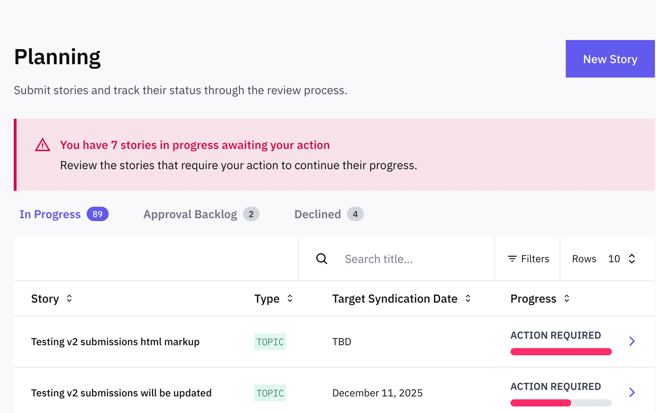Image resolution: width=656 pixels, height=413 pixels.
Task: Click the filter lines icon
Action: [512, 259]
